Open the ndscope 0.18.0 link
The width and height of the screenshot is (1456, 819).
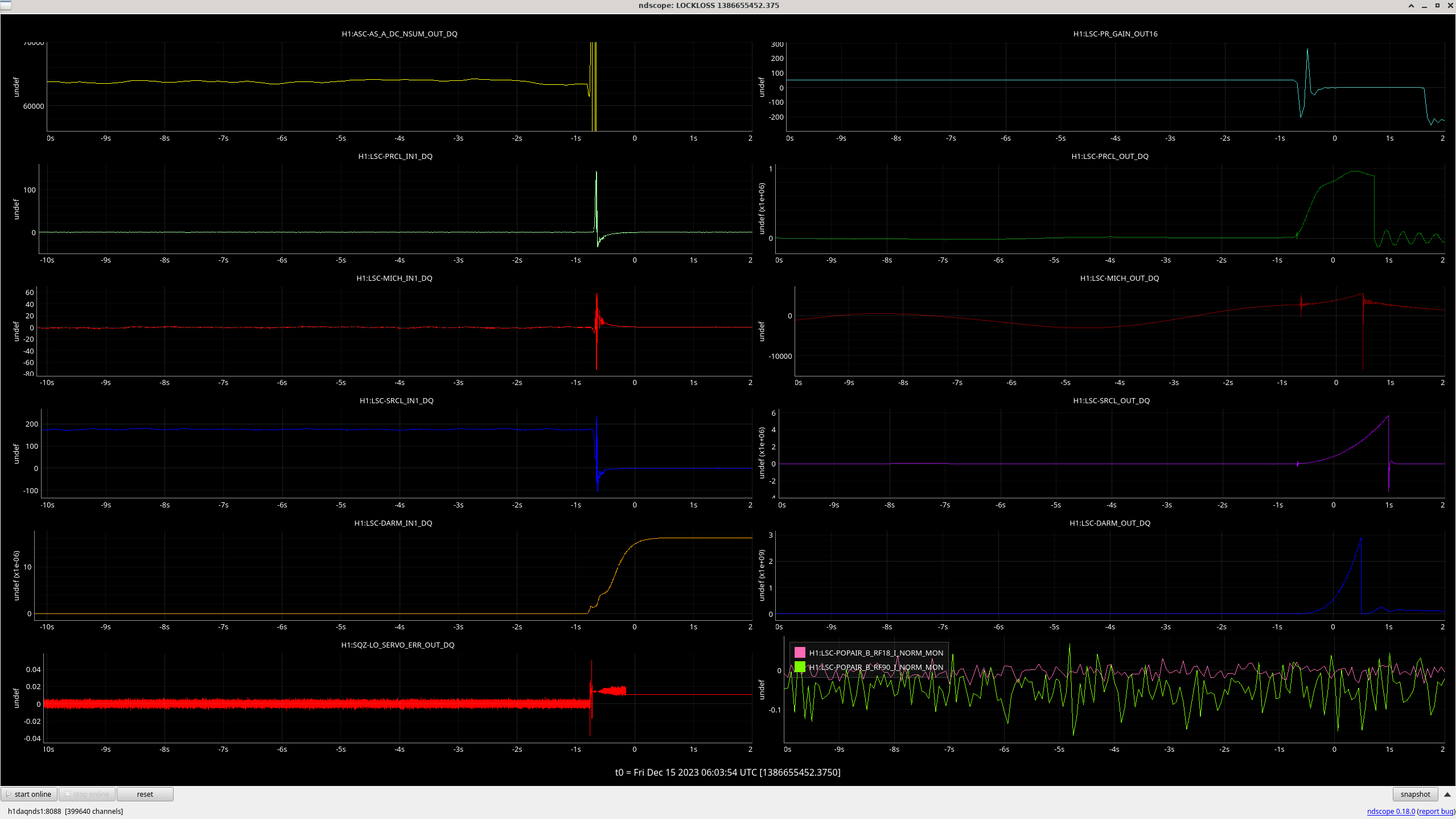tap(1391, 811)
